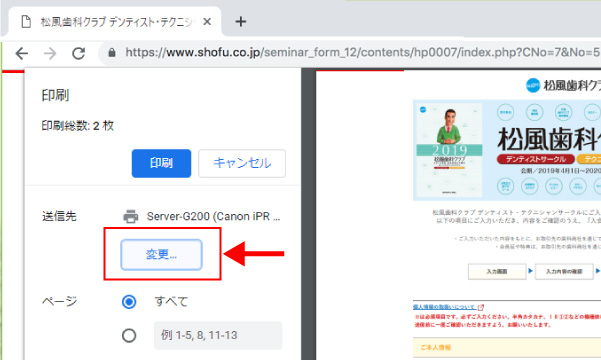Click the 送信先 label
Screen dimensions: 601x360
pos(59,217)
